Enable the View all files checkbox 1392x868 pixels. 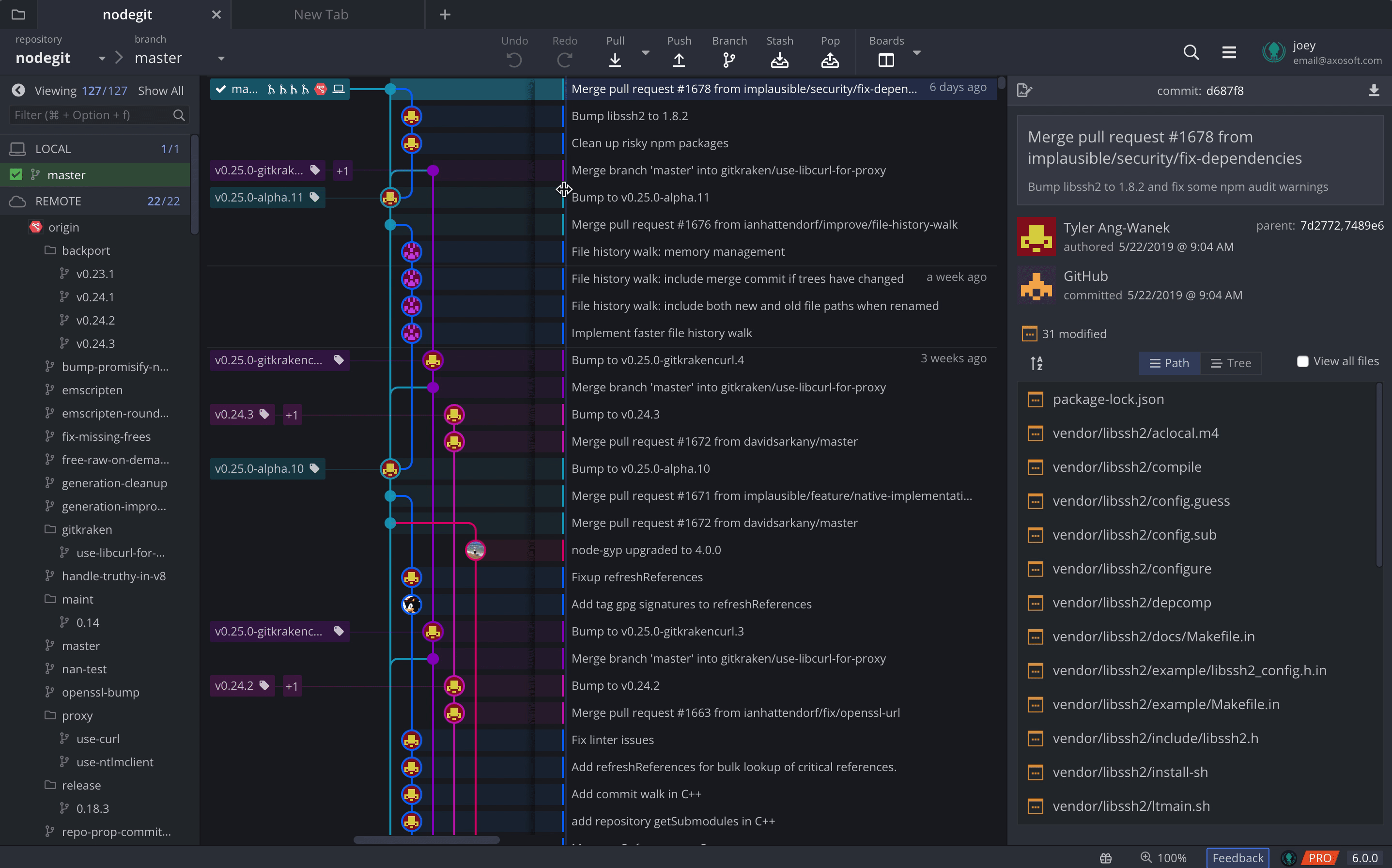[x=1302, y=361]
